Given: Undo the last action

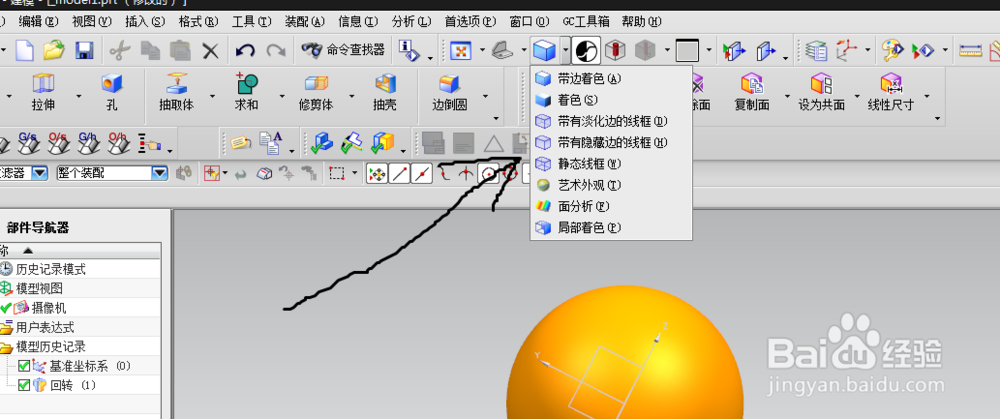Looking at the screenshot, I should (x=245, y=50).
